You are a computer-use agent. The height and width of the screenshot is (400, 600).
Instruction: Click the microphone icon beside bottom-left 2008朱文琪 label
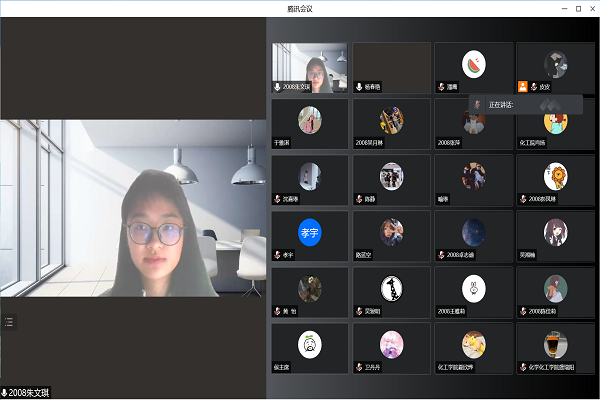tap(4, 391)
